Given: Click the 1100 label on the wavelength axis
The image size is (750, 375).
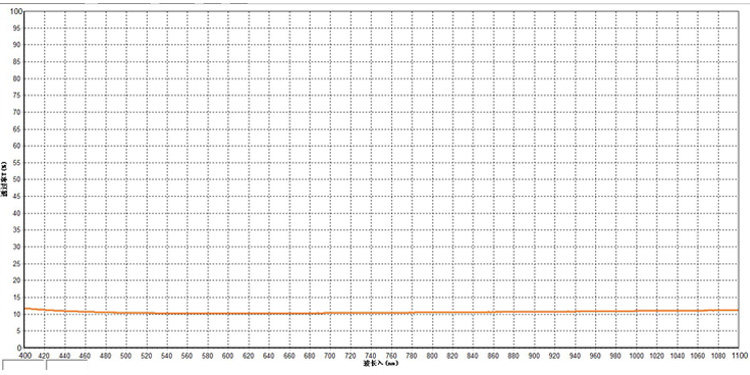Looking at the screenshot, I should [x=739, y=356].
